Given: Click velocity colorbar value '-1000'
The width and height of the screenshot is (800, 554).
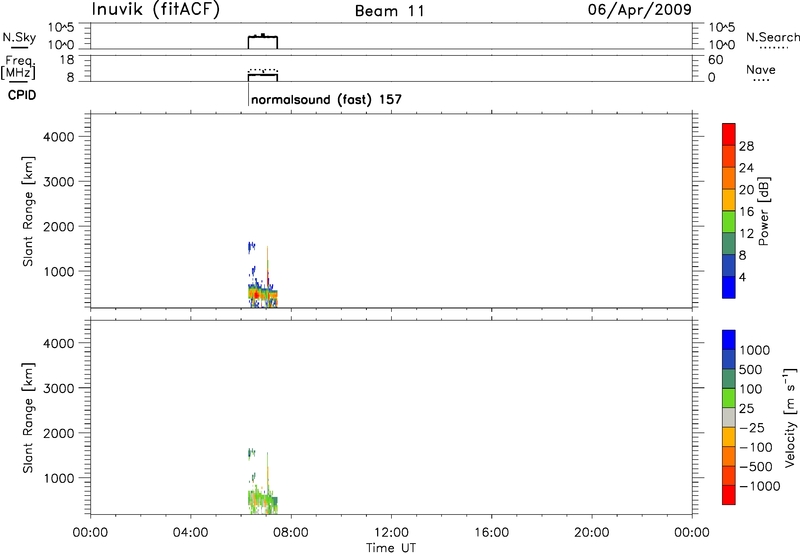Looking at the screenshot, I should click(x=759, y=486).
